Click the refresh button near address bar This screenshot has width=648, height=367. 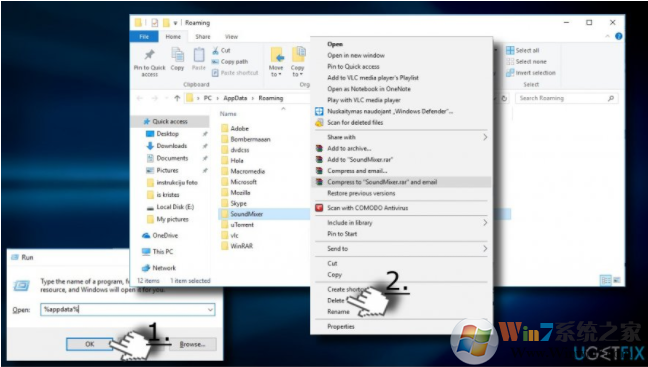click(x=504, y=99)
